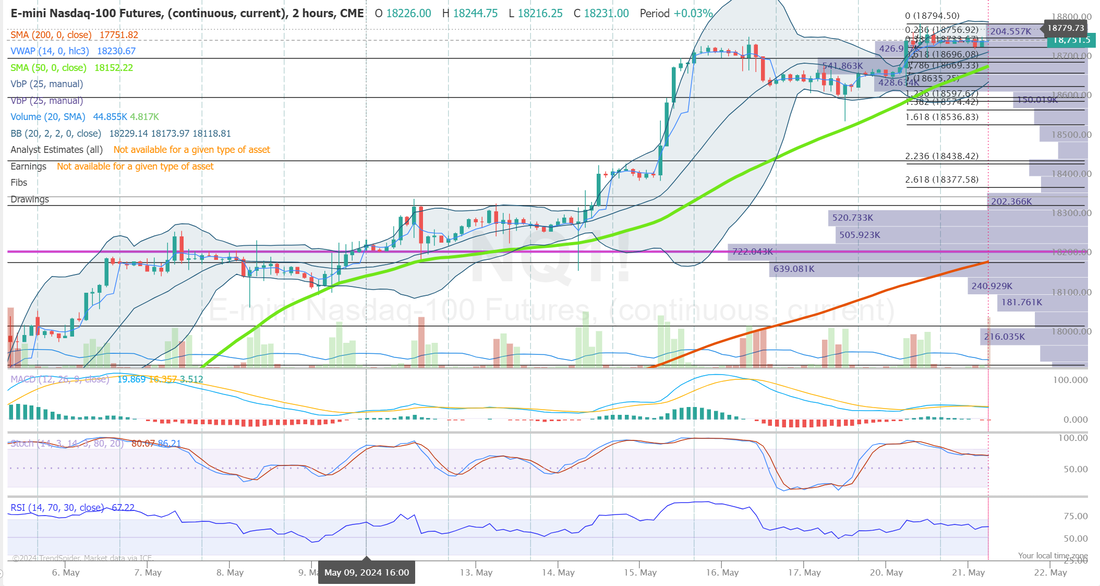
Task: Click the Earnings legend label
Action: [28, 166]
